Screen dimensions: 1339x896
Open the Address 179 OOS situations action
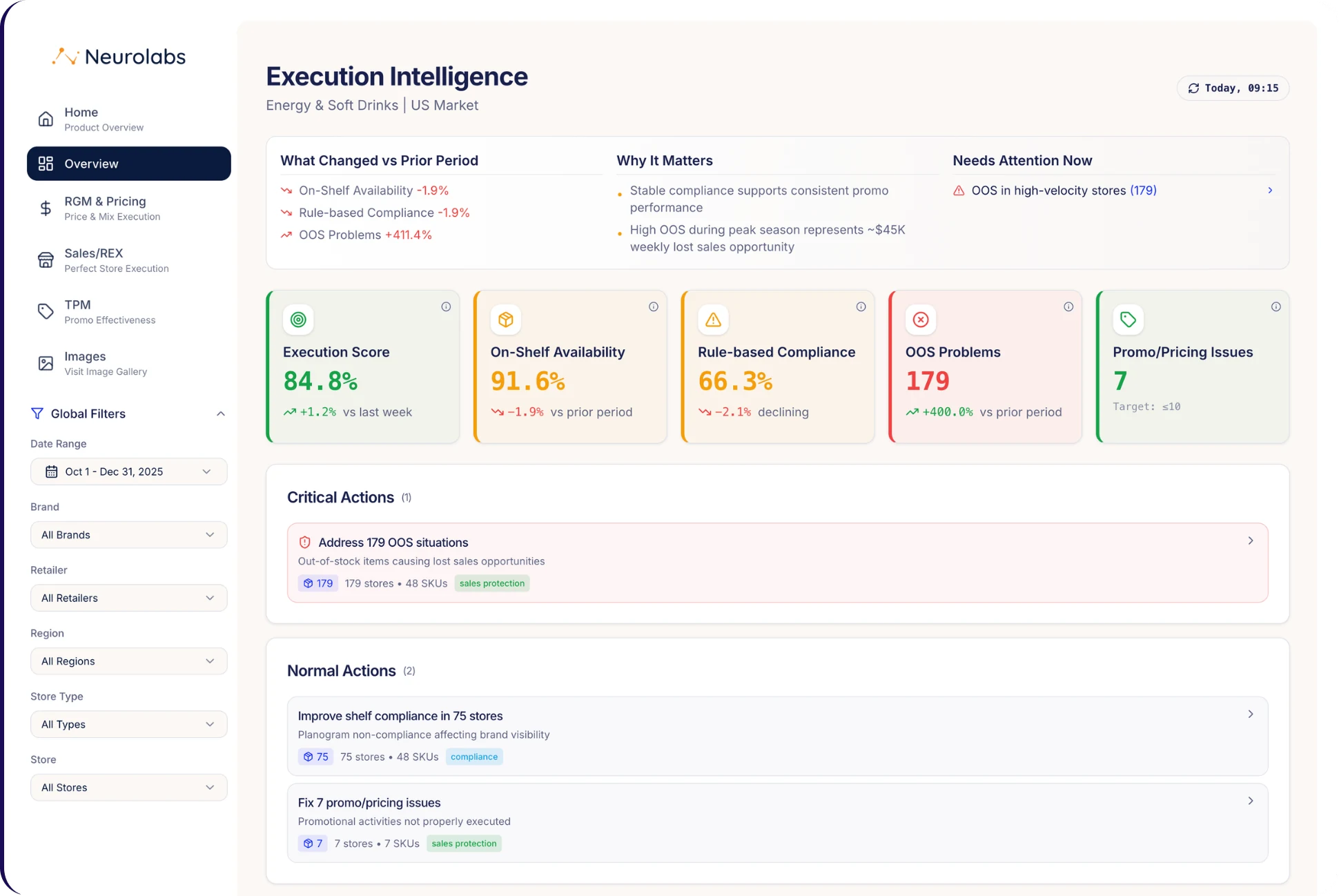tap(778, 563)
